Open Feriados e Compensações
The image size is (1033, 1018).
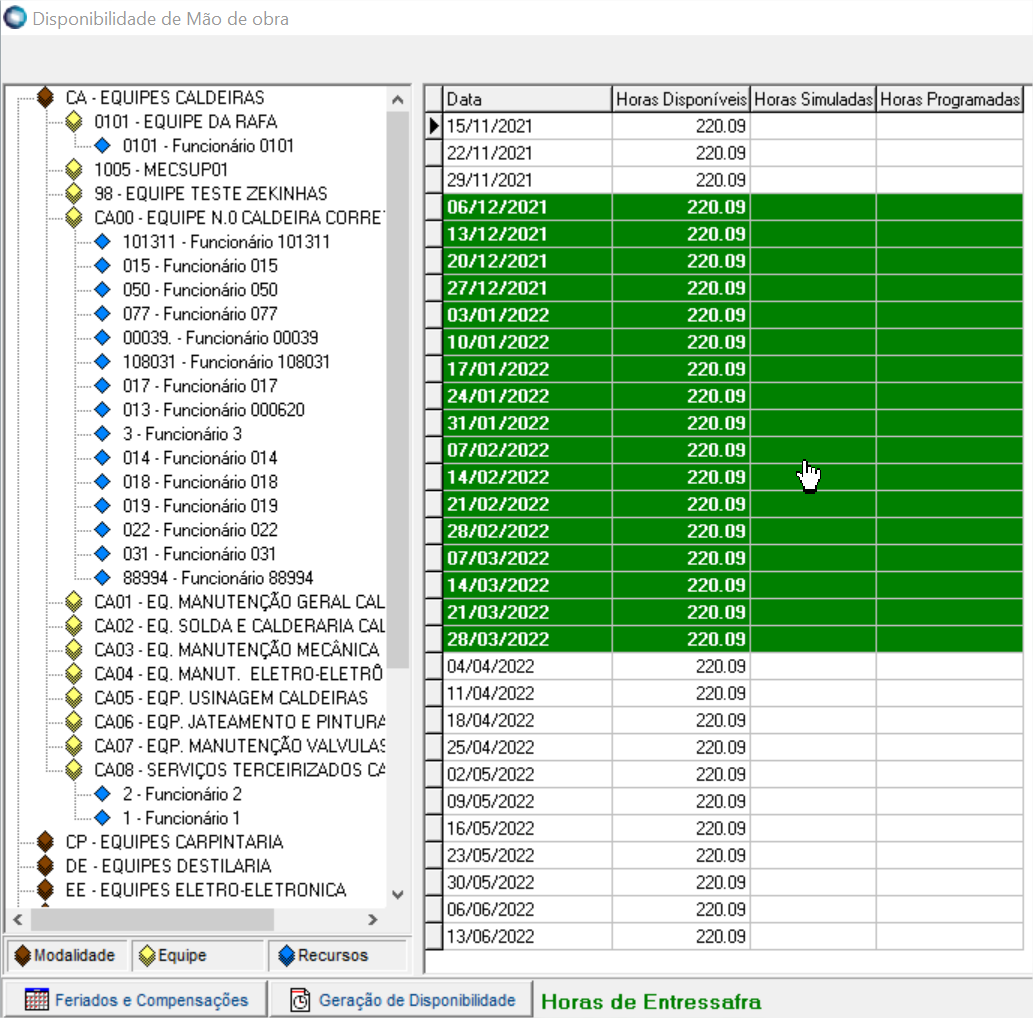click(136, 1000)
